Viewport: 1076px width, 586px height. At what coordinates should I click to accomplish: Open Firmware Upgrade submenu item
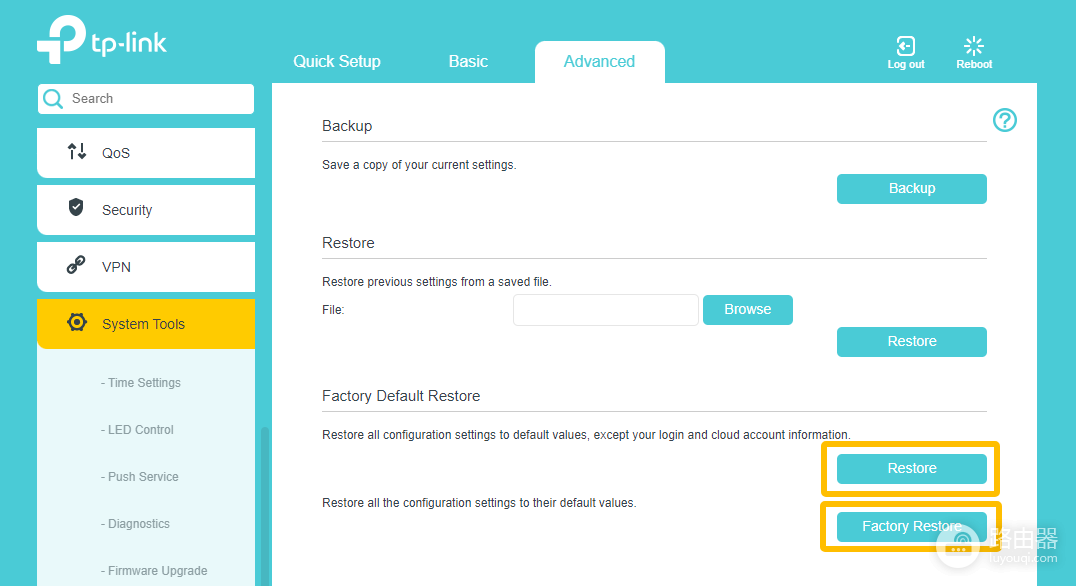pyautogui.click(x=154, y=571)
